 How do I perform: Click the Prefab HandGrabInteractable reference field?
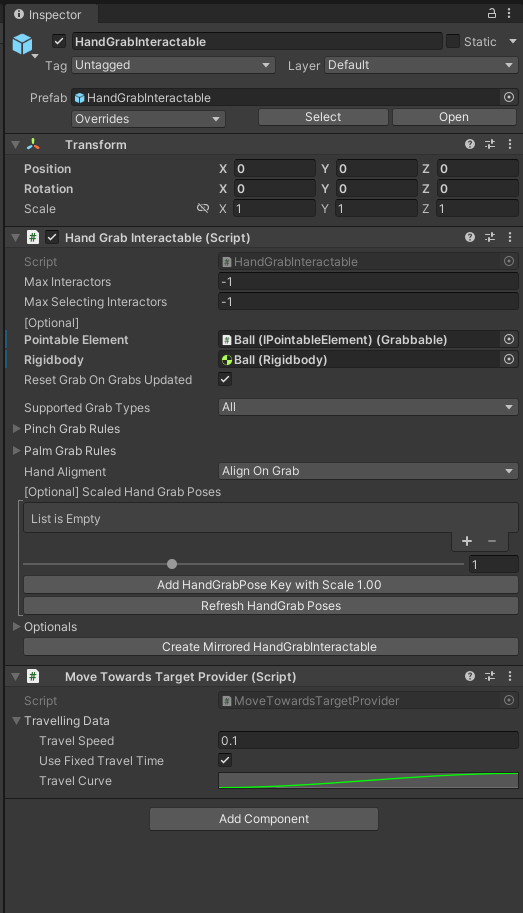pos(286,97)
